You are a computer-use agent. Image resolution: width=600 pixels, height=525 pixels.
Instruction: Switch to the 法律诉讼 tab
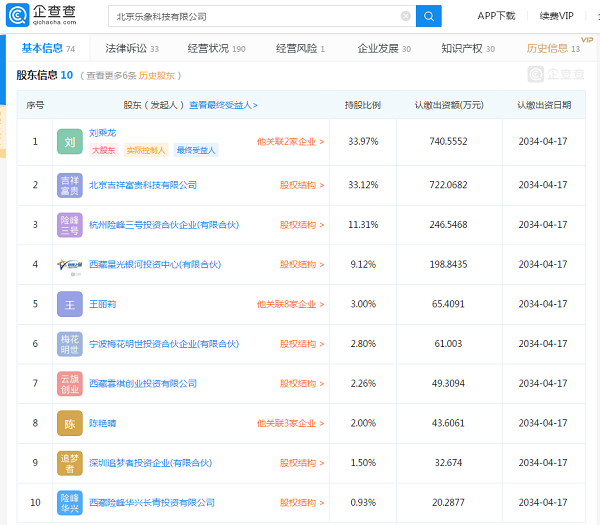[126, 48]
